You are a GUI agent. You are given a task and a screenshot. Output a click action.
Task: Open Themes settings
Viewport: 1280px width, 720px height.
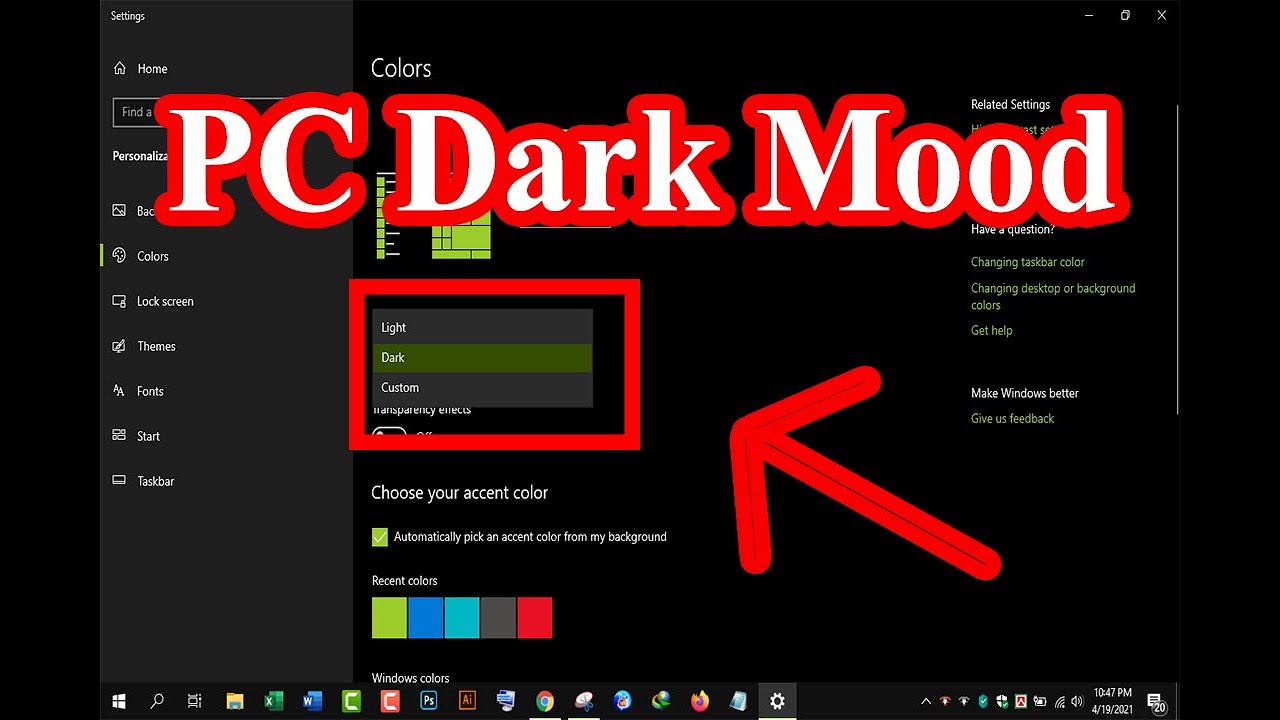pyautogui.click(x=144, y=346)
